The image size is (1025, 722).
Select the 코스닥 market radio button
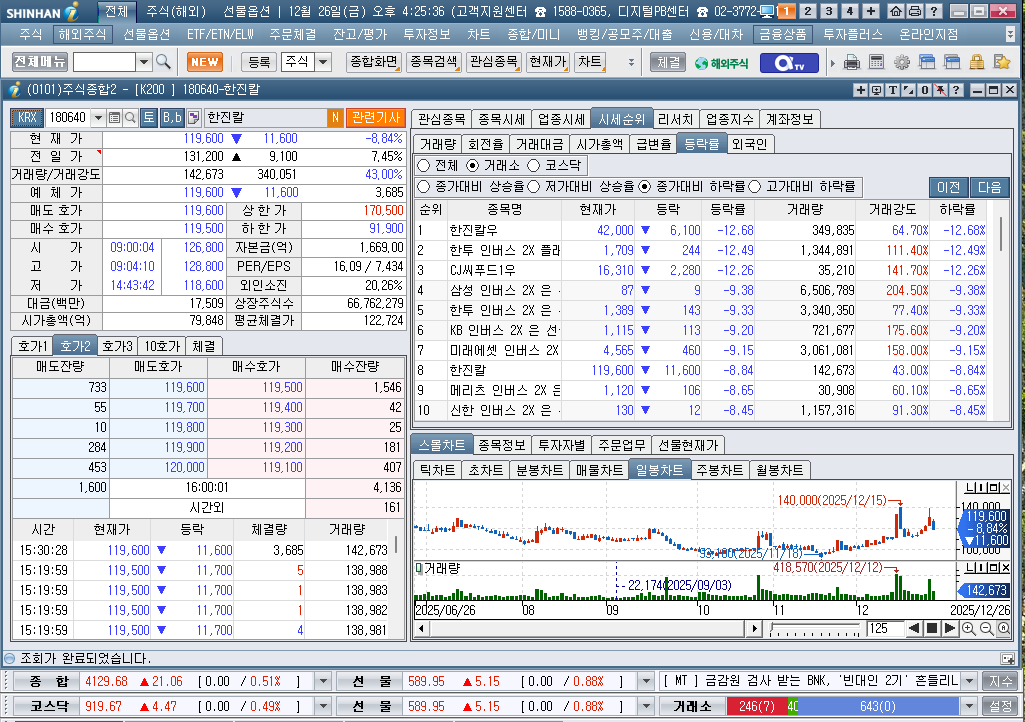(533, 165)
